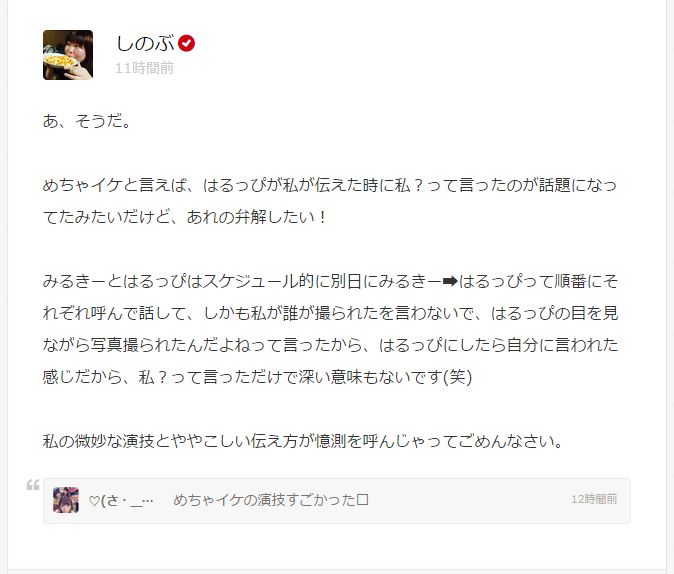Click the (笑) at the paragraph end
Image resolution: width=674 pixels, height=574 pixels.
[x=458, y=377]
